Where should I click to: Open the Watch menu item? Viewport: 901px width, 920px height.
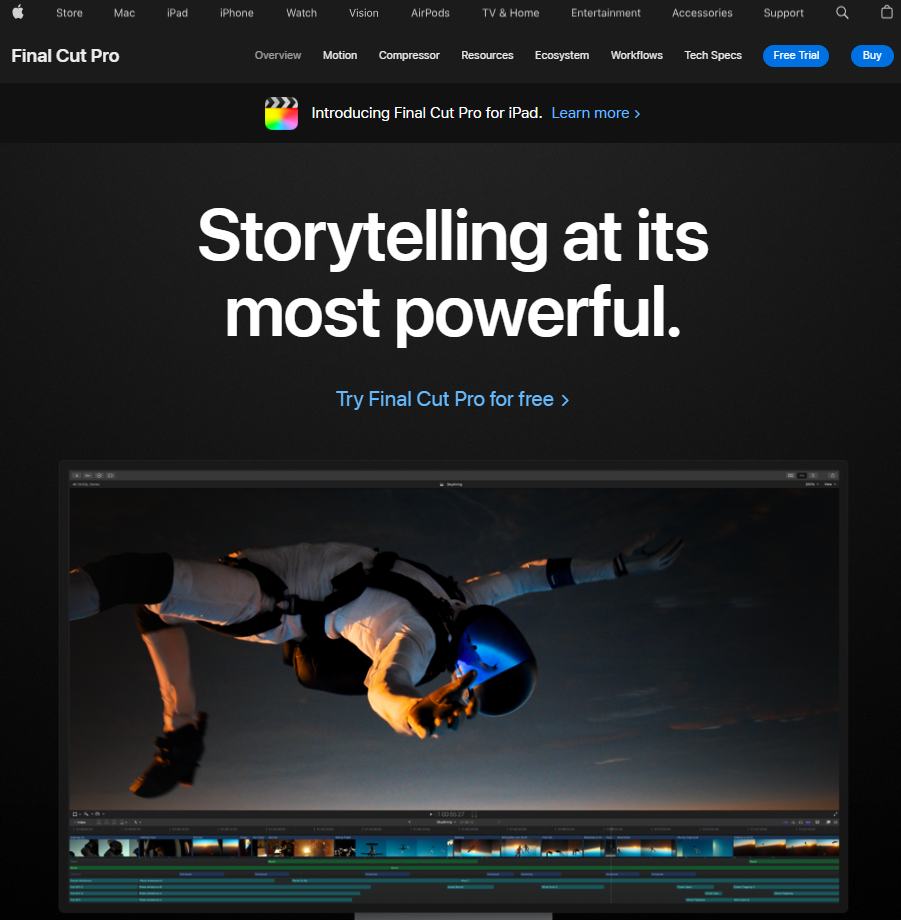coord(302,13)
